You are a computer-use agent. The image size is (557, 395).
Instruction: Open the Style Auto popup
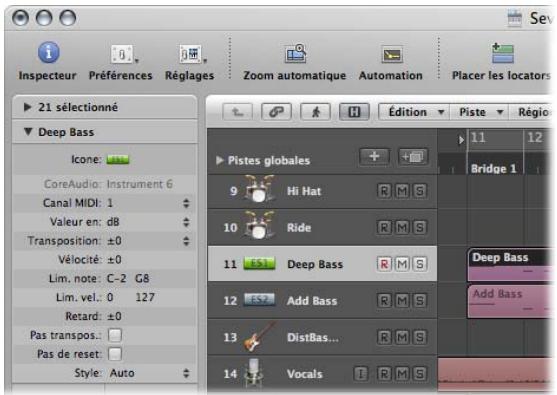click(186, 373)
